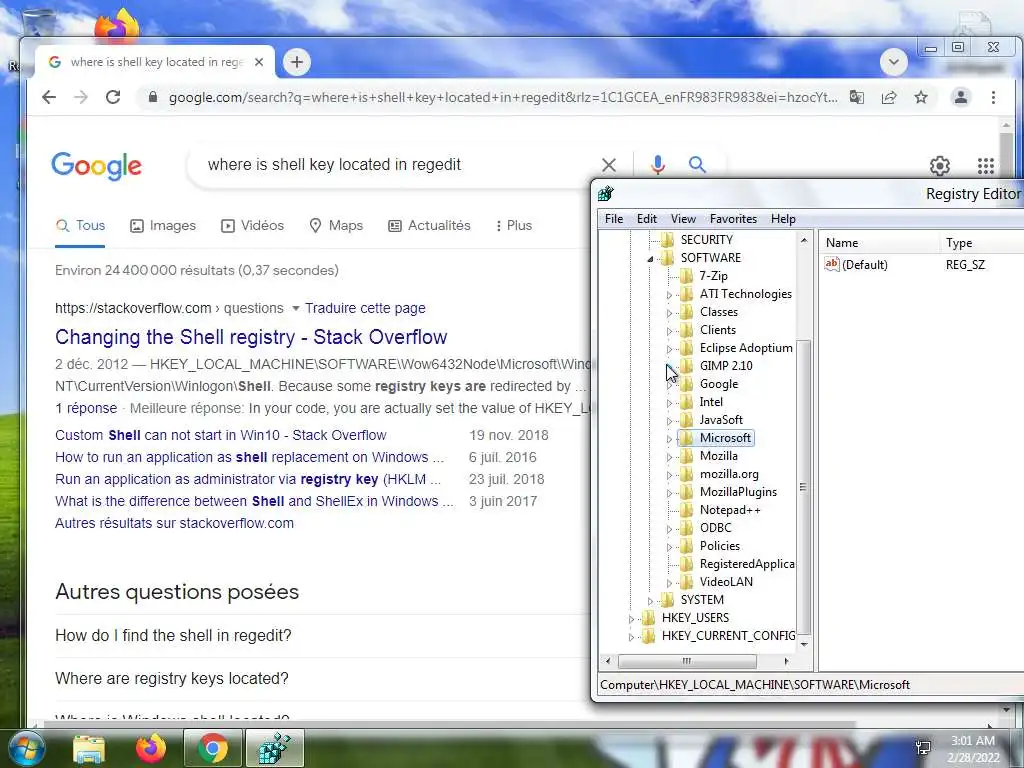Open Windows Explorer from taskbar

pyautogui.click(x=89, y=748)
